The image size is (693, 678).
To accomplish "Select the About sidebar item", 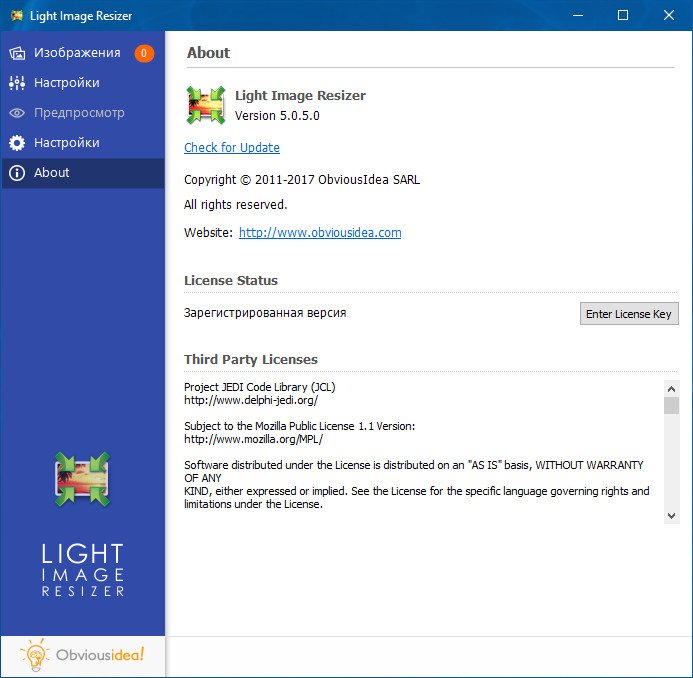I will [52, 173].
